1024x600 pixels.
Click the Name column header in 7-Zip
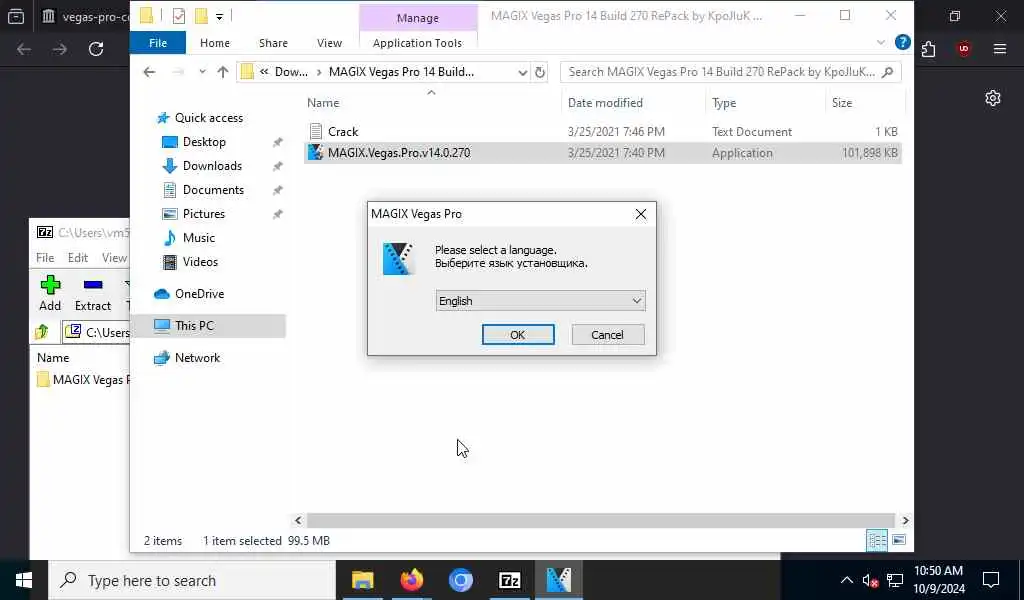click(x=53, y=358)
